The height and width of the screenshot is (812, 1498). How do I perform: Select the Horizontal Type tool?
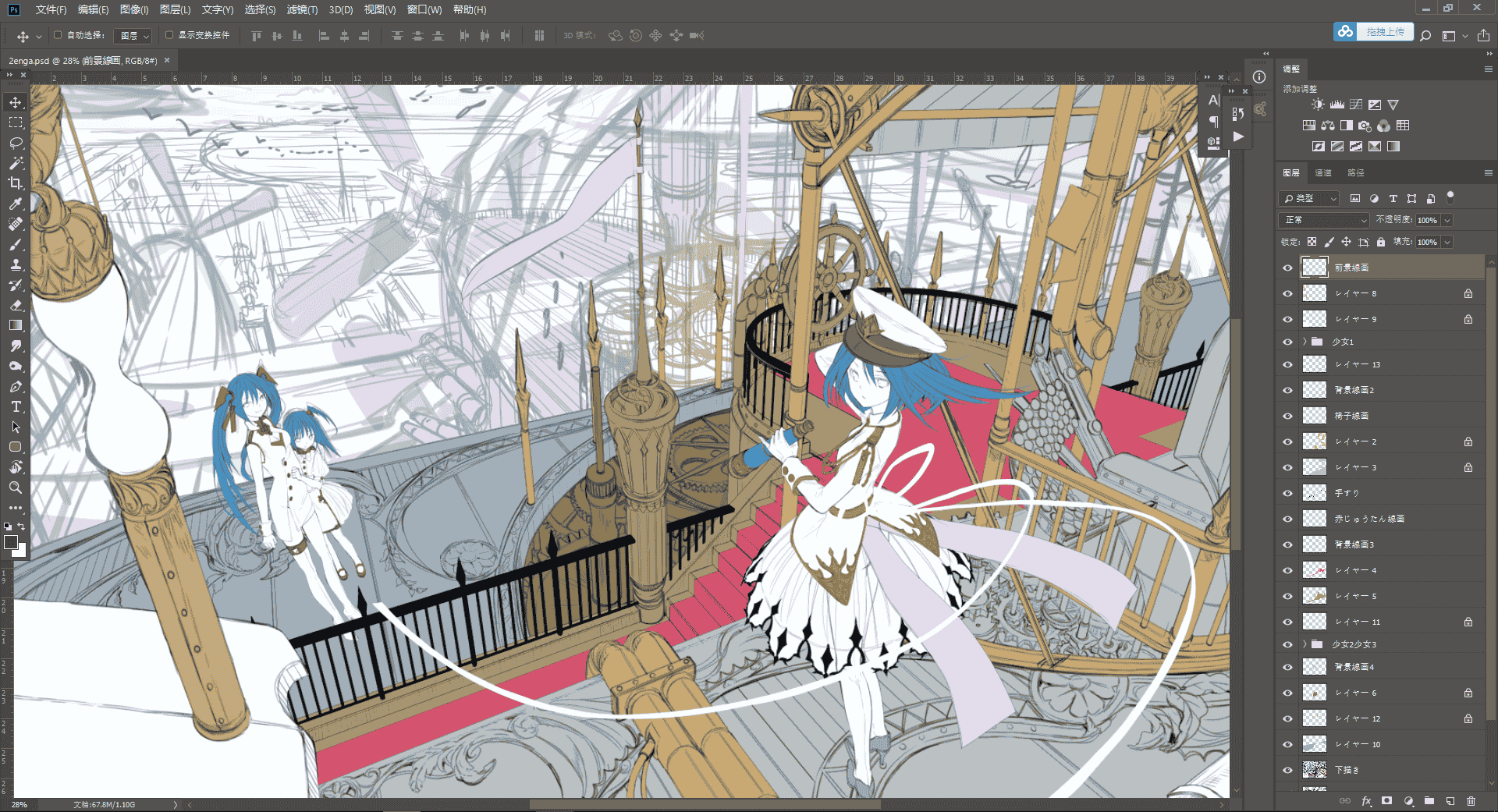16,406
